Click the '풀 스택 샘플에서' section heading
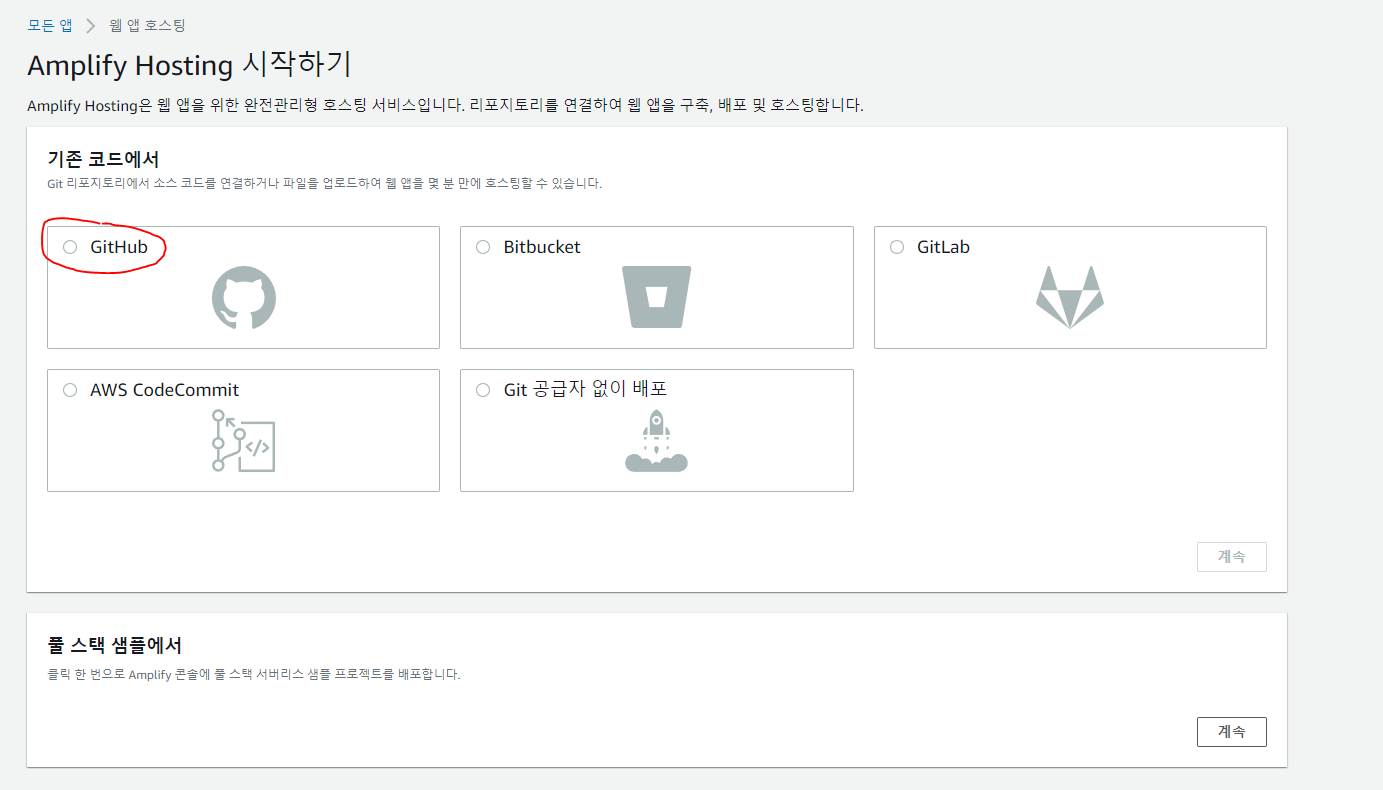Viewport: 1383px width, 790px height. coord(115,645)
